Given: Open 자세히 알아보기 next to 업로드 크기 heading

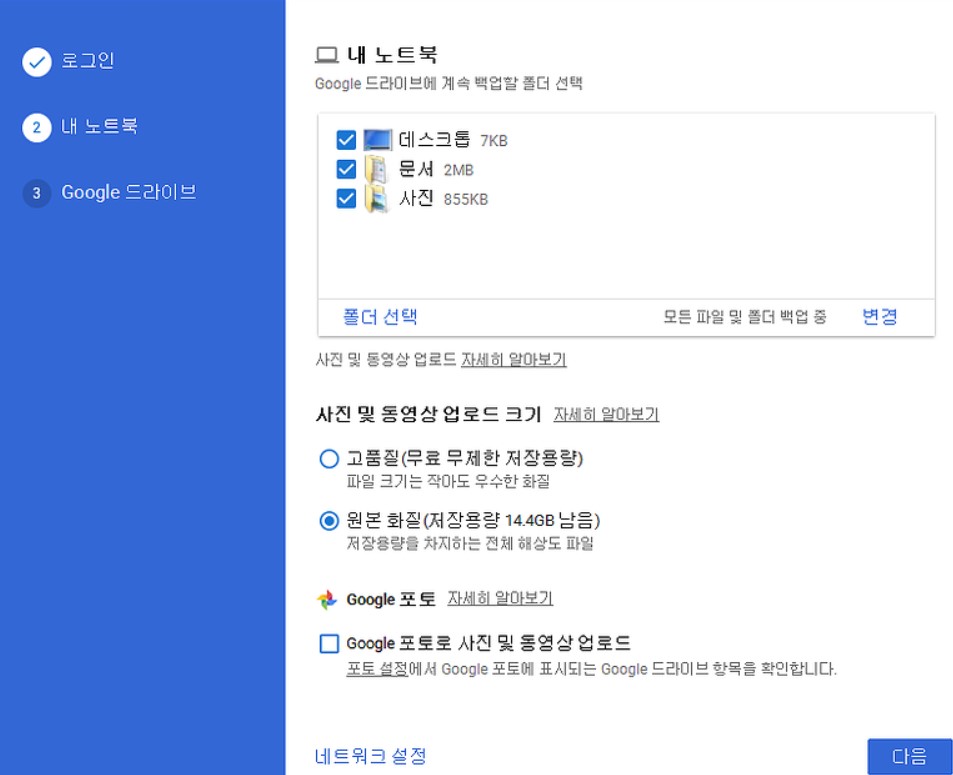Looking at the screenshot, I should point(606,415).
